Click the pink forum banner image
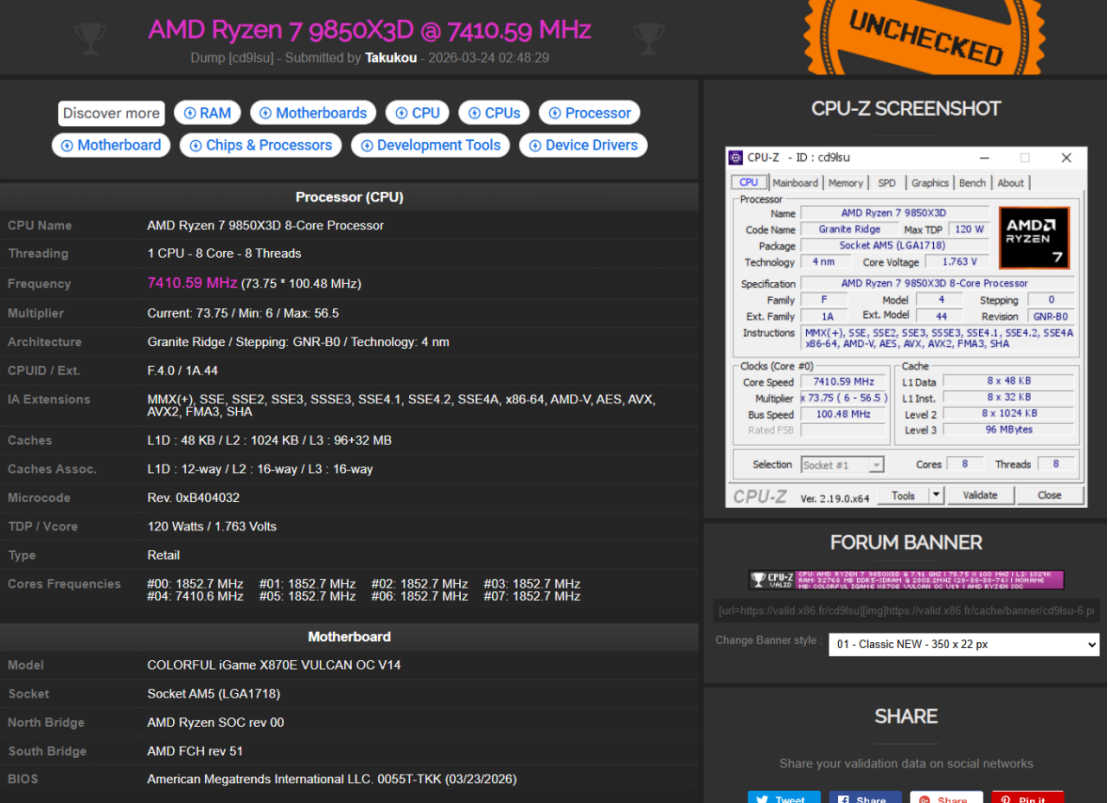1108x803 pixels. point(906,580)
